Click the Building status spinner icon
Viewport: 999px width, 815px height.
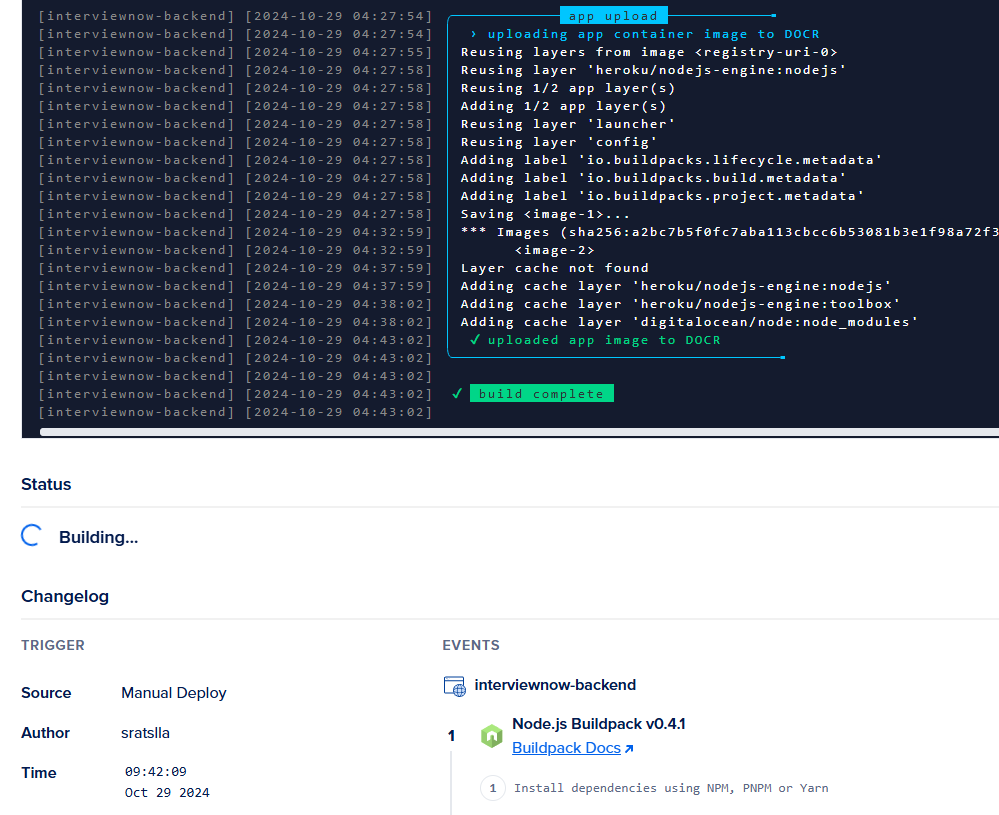click(32, 536)
